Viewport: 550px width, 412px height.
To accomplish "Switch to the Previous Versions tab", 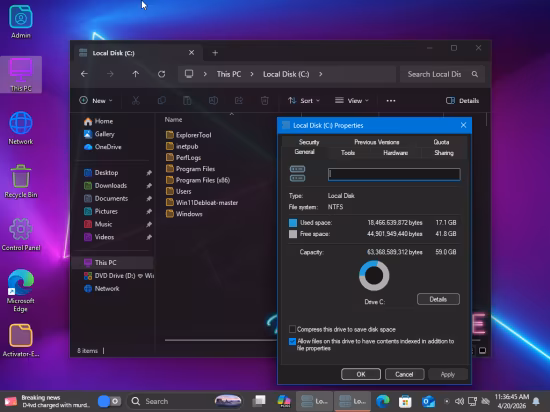I will point(376,142).
